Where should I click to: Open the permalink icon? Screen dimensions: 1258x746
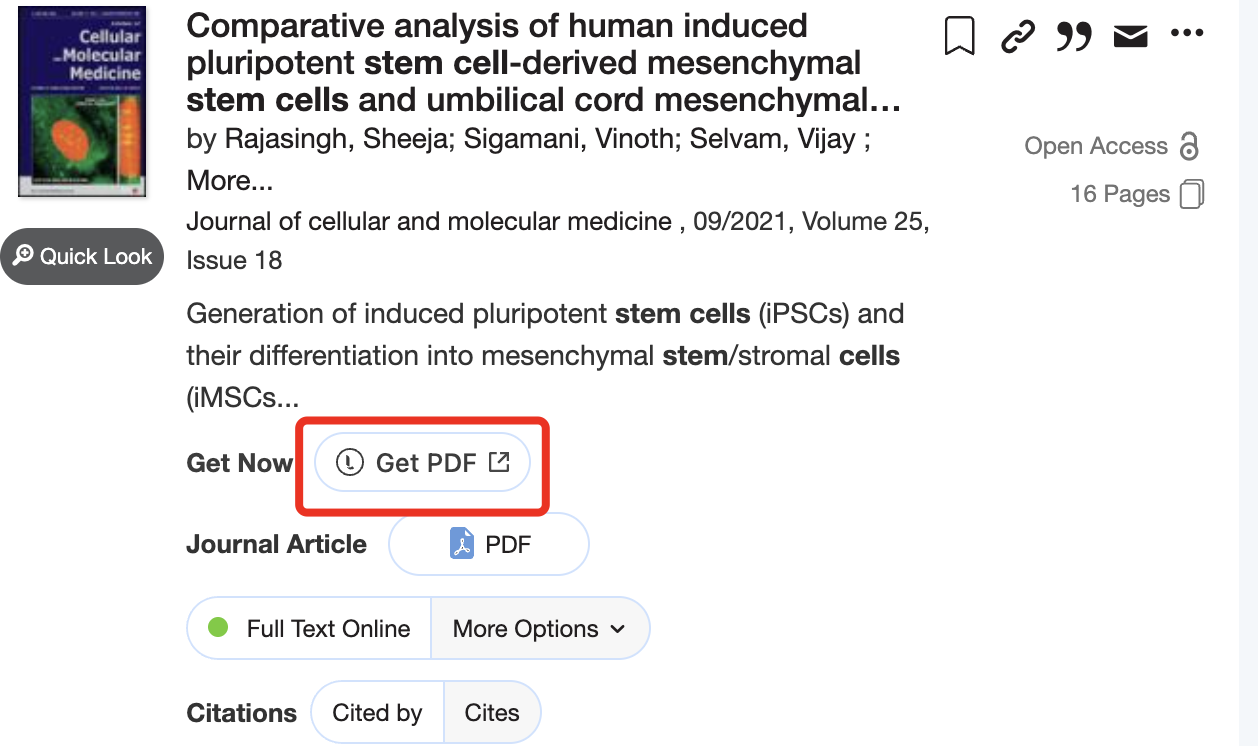1016,34
